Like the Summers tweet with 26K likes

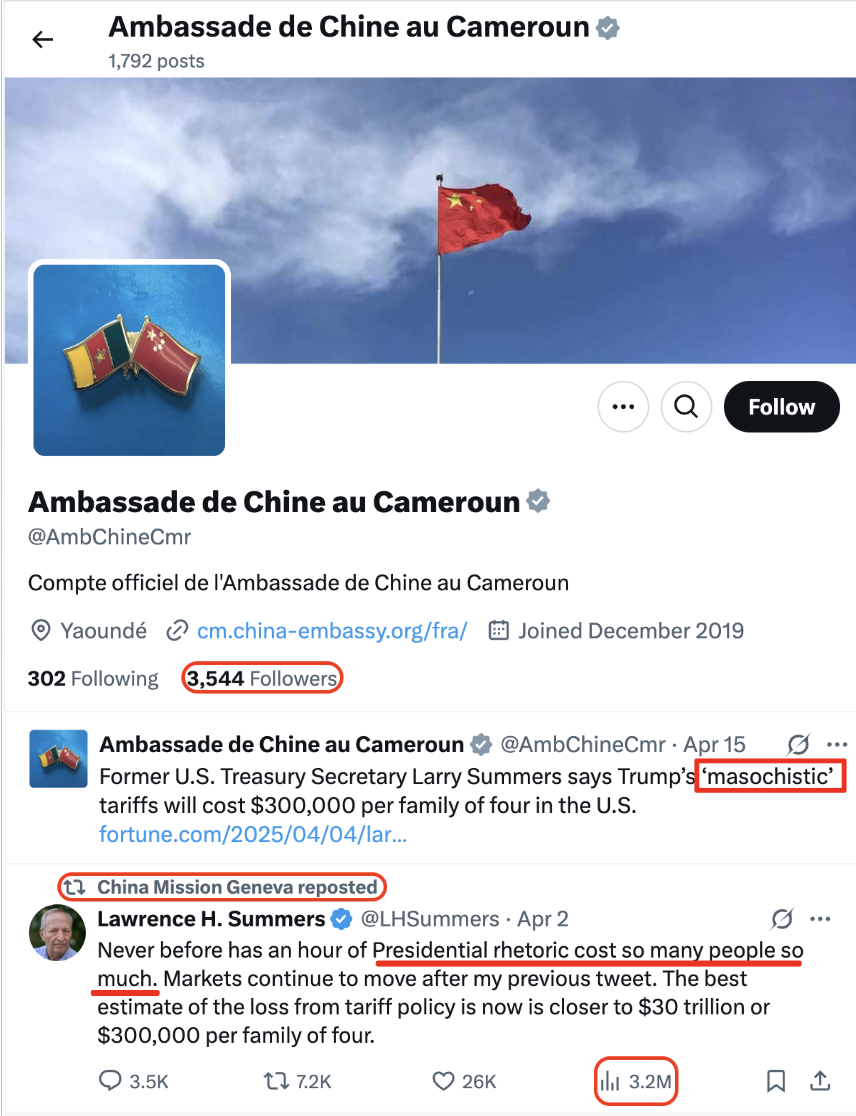[x=463, y=1081]
